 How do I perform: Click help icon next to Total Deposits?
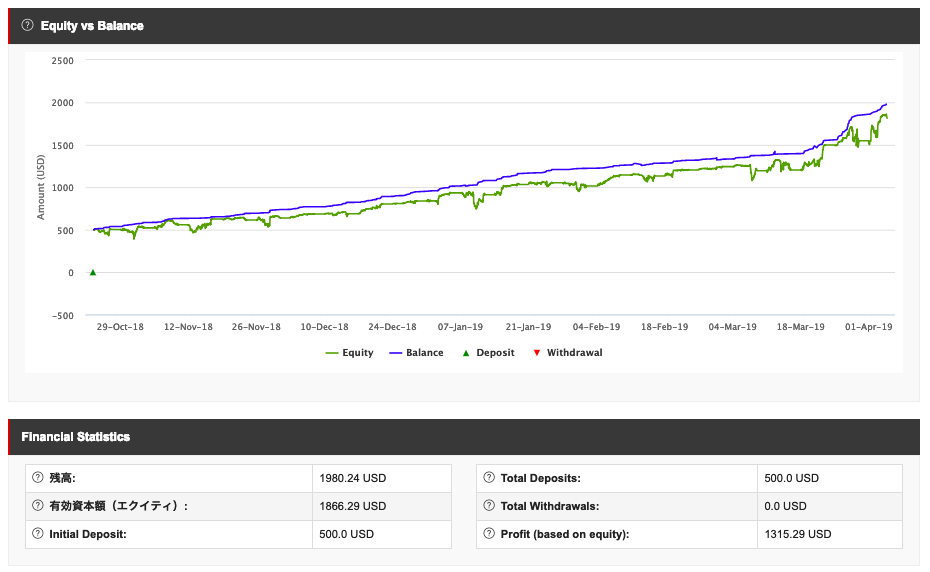point(489,477)
